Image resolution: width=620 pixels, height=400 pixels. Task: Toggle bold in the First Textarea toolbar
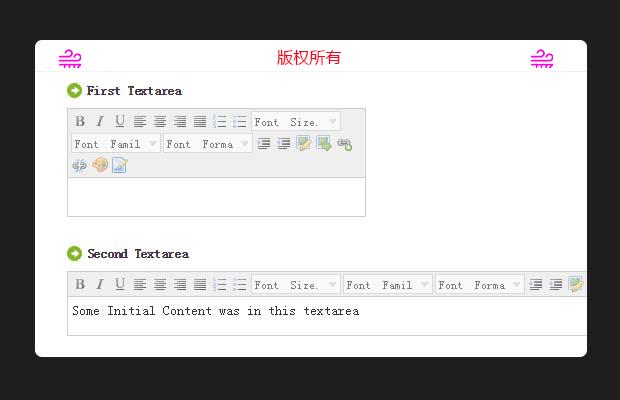(80, 122)
